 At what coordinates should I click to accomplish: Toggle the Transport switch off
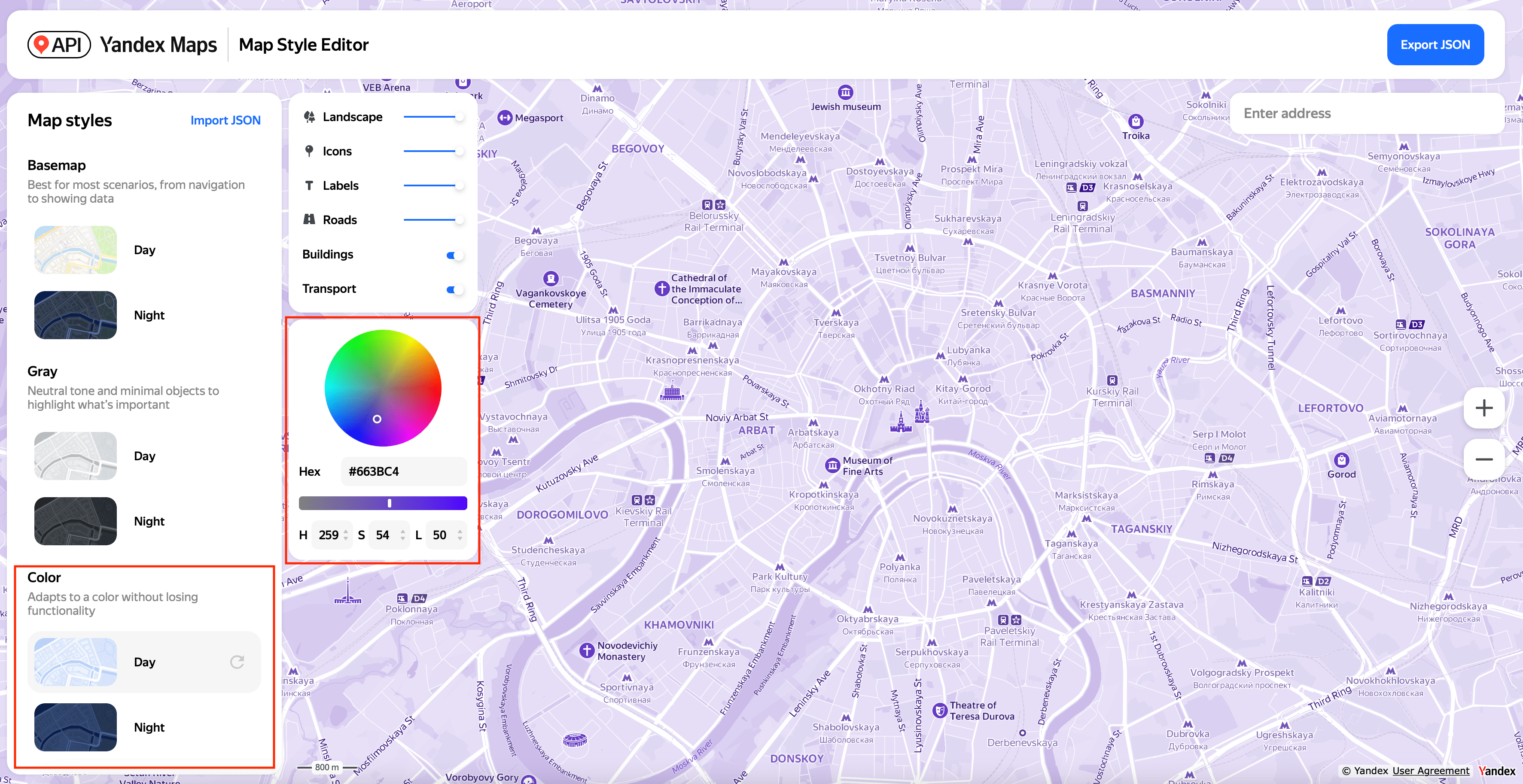pyautogui.click(x=454, y=289)
